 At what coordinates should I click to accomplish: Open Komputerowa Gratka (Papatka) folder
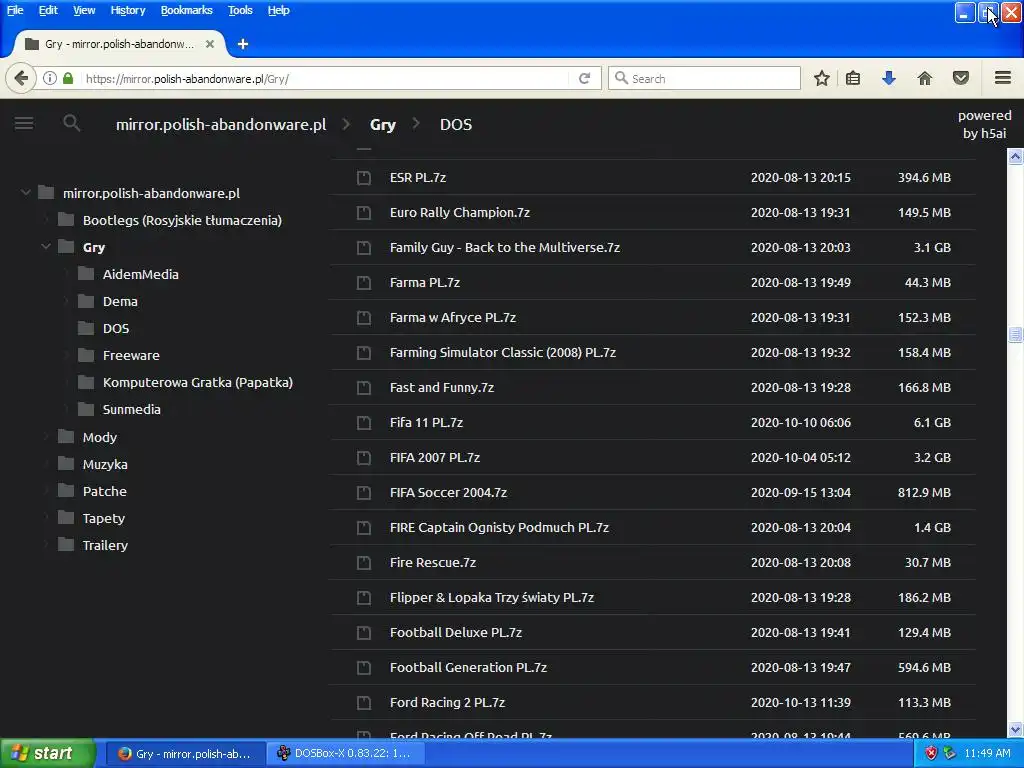pyautogui.click(x=197, y=382)
